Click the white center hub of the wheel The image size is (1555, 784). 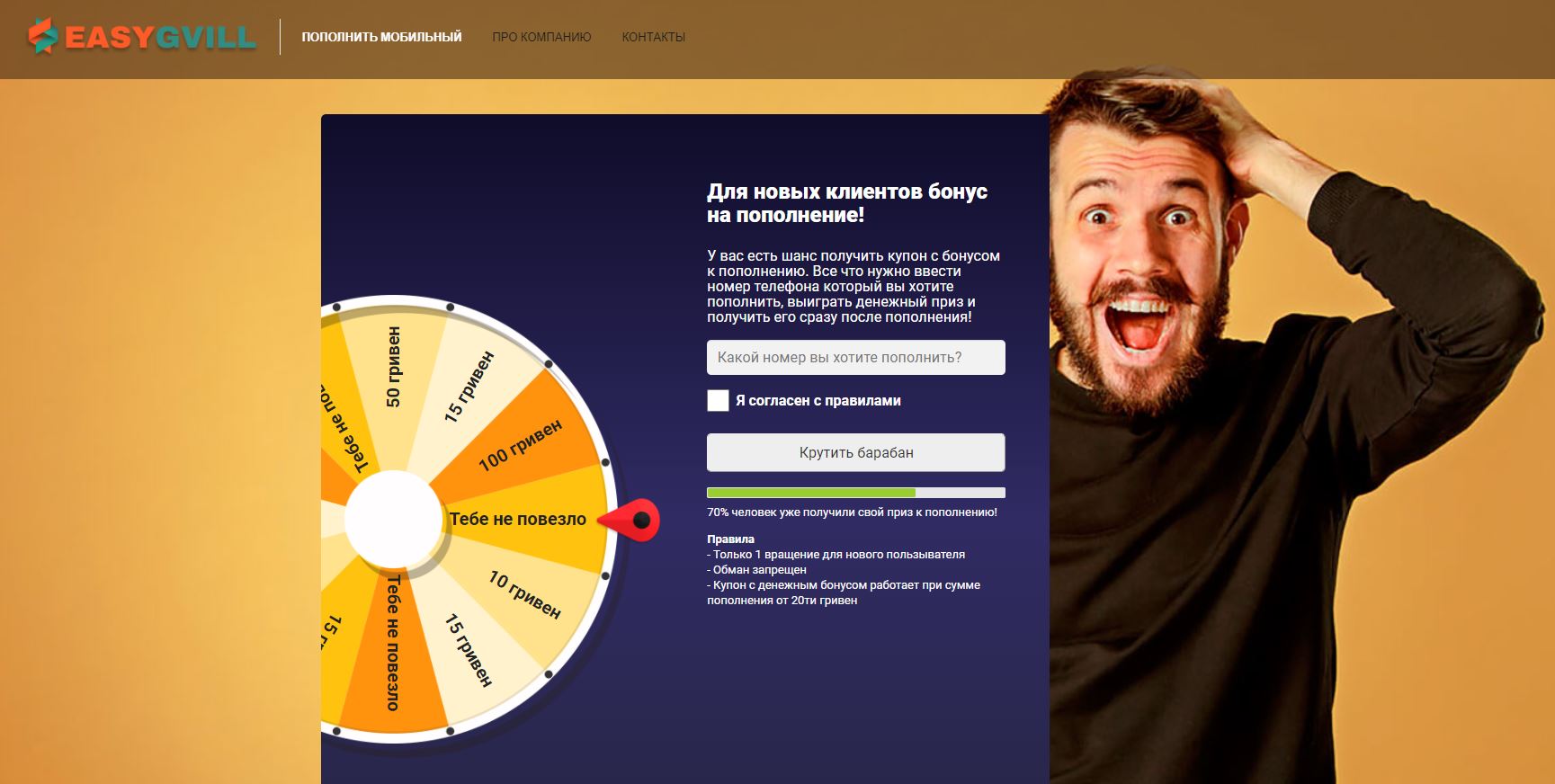393,520
